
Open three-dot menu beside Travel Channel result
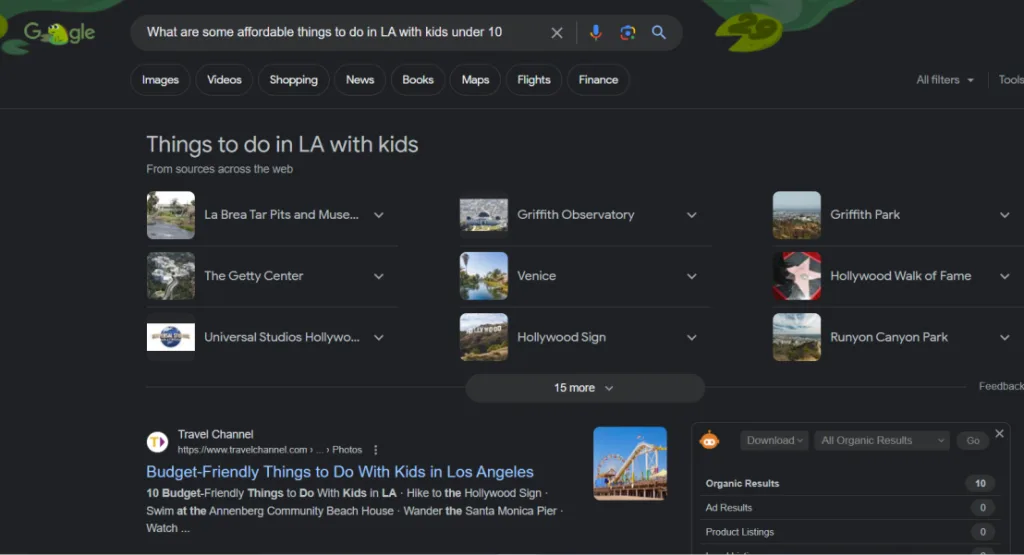coord(376,450)
